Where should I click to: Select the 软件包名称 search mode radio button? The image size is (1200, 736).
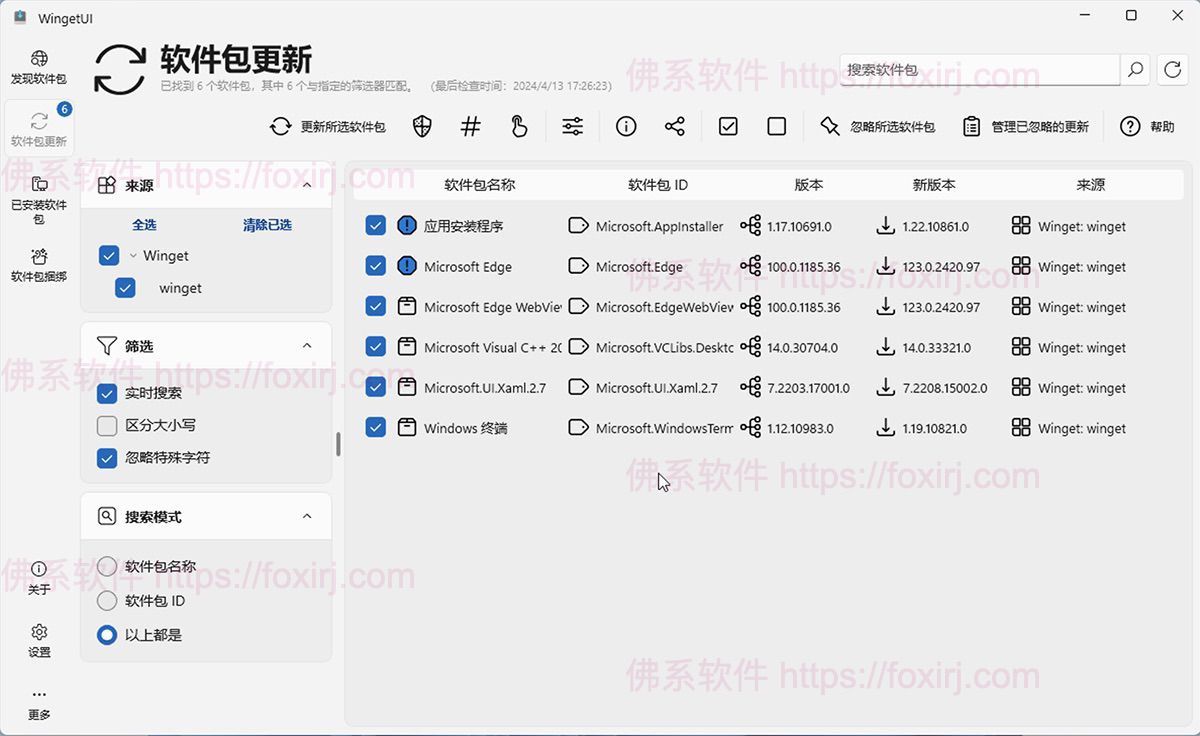[x=106, y=566]
